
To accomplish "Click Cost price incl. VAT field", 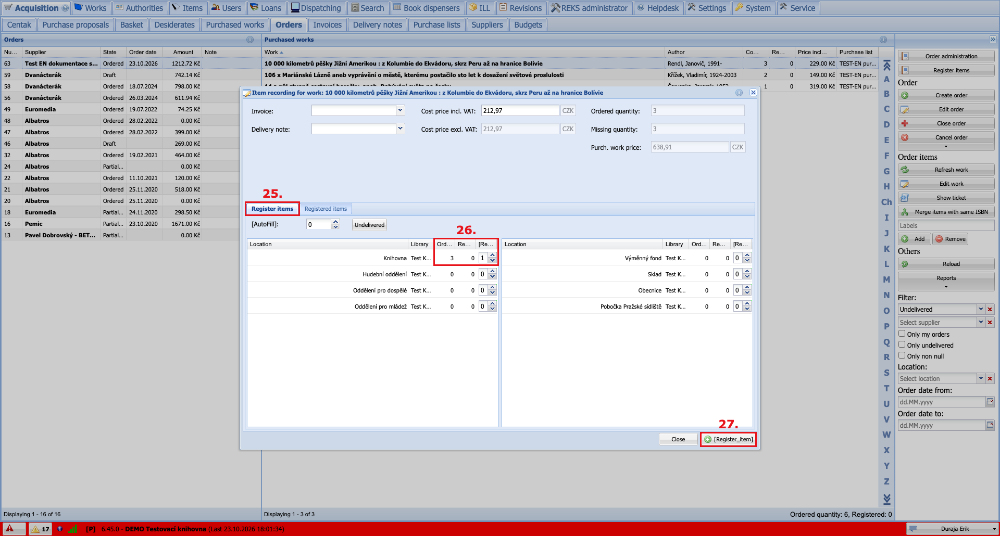I will pos(520,110).
